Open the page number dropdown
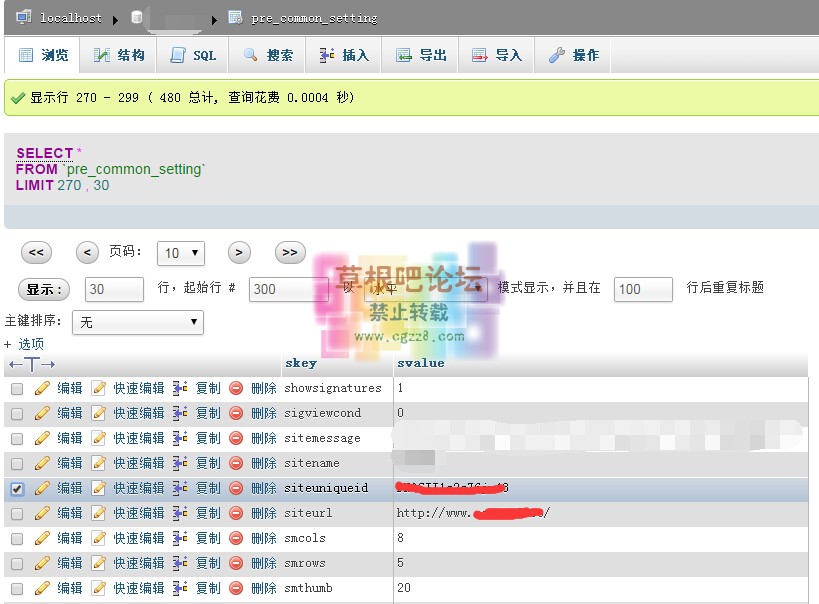Screen dimensions: 819x604 coord(181,253)
